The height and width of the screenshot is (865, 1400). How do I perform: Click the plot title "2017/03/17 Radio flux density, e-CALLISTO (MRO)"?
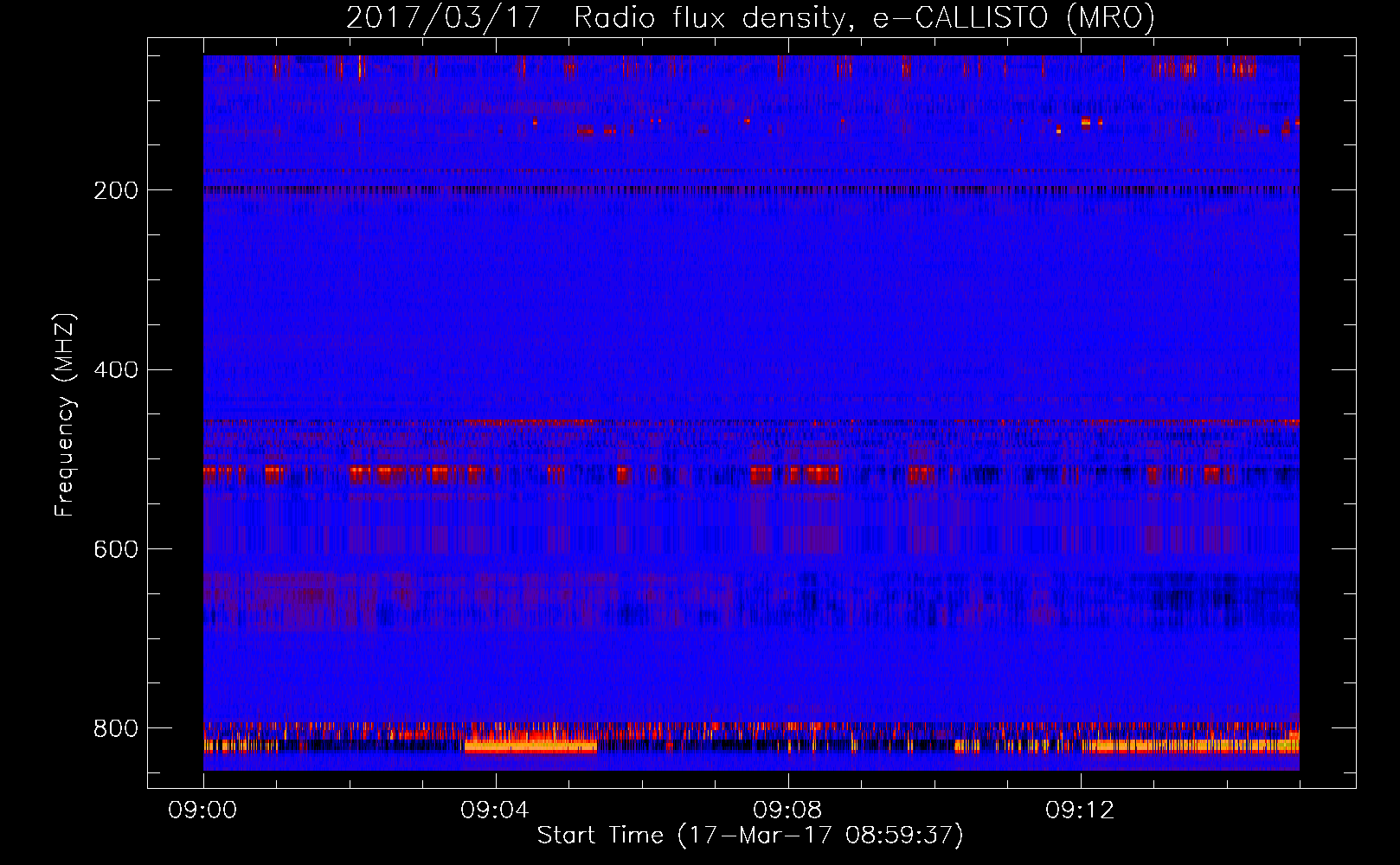(x=750, y=17)
